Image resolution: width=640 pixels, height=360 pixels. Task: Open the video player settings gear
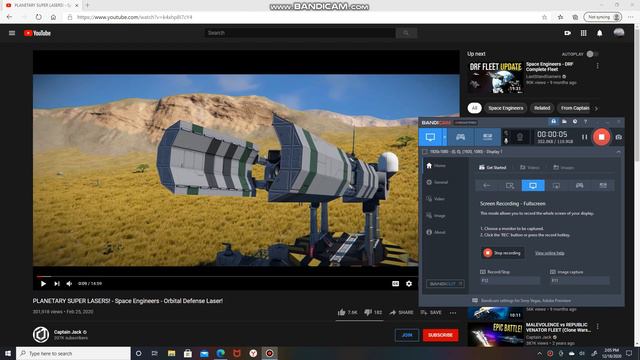tap(409, 284)
